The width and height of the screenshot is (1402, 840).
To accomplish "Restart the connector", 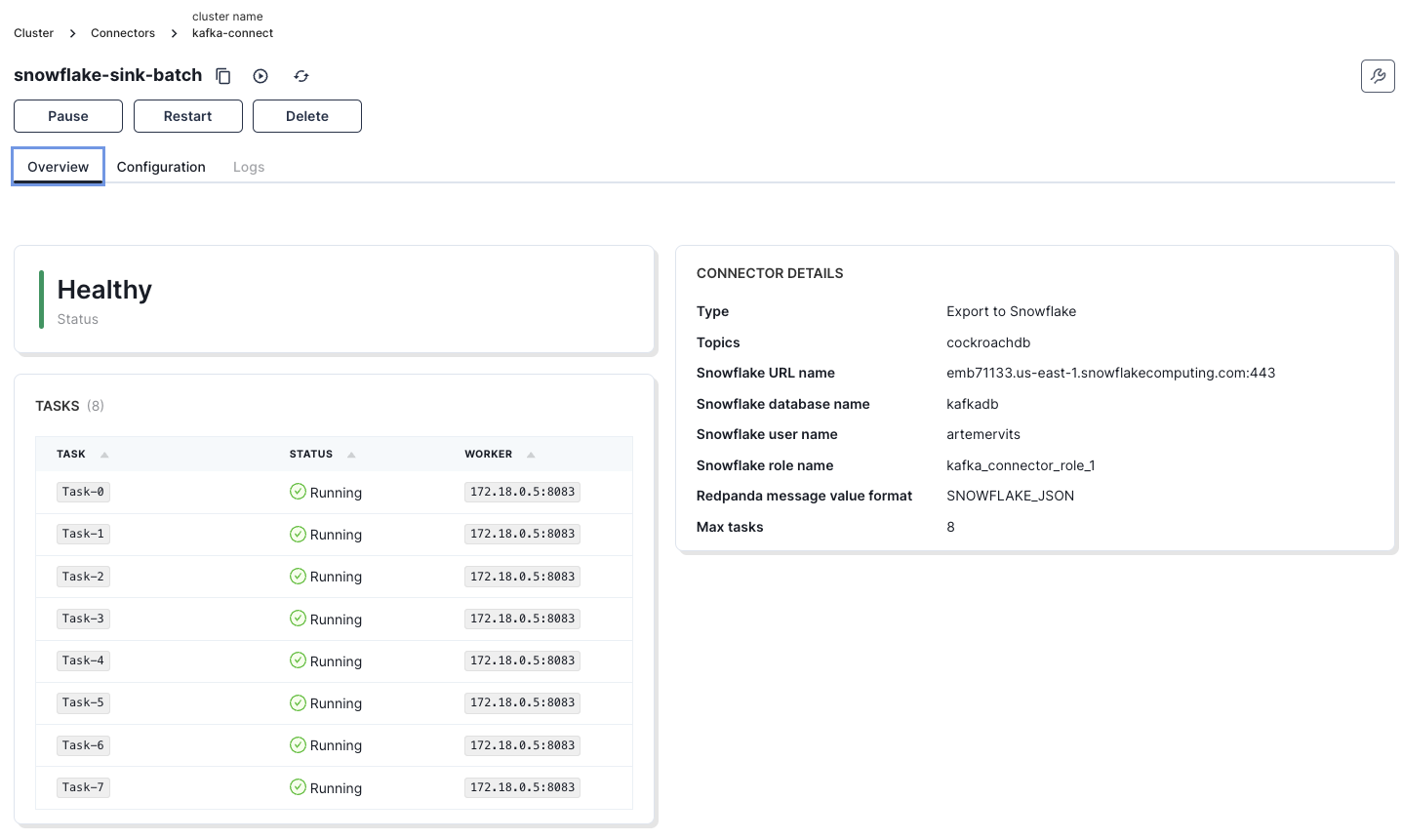I will pos(188,116).
